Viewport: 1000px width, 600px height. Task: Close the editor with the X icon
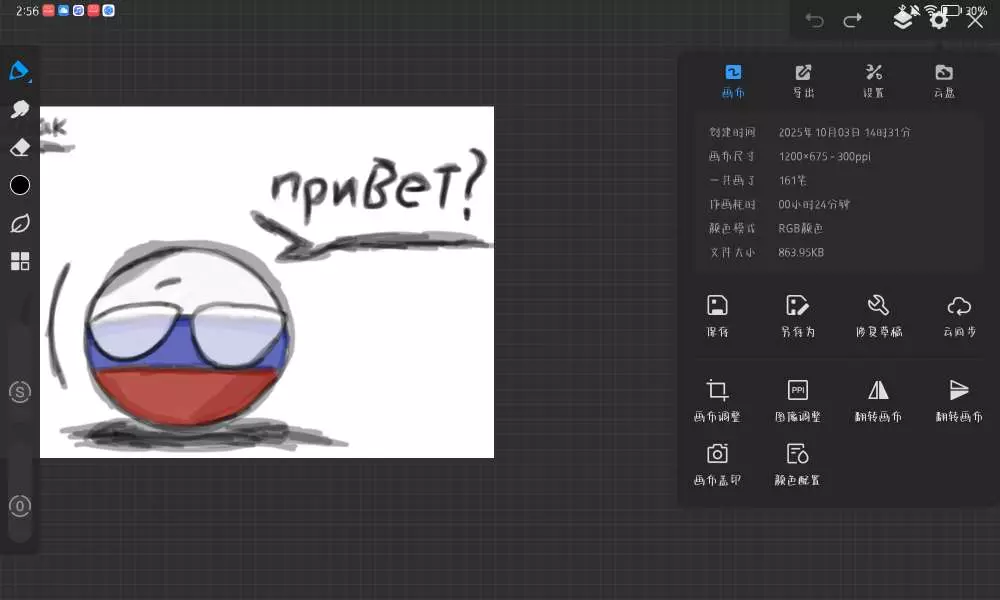(x=975, y=20)
